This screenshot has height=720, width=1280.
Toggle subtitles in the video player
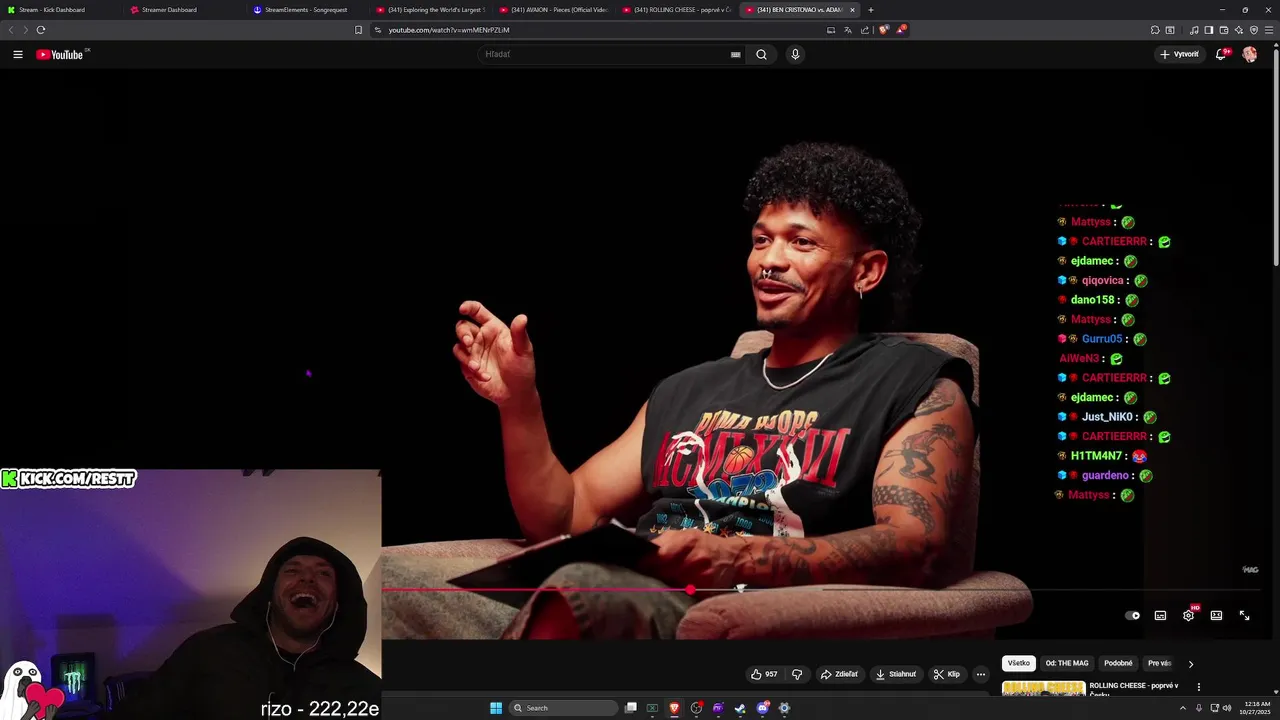click(x=1160, y=615)
